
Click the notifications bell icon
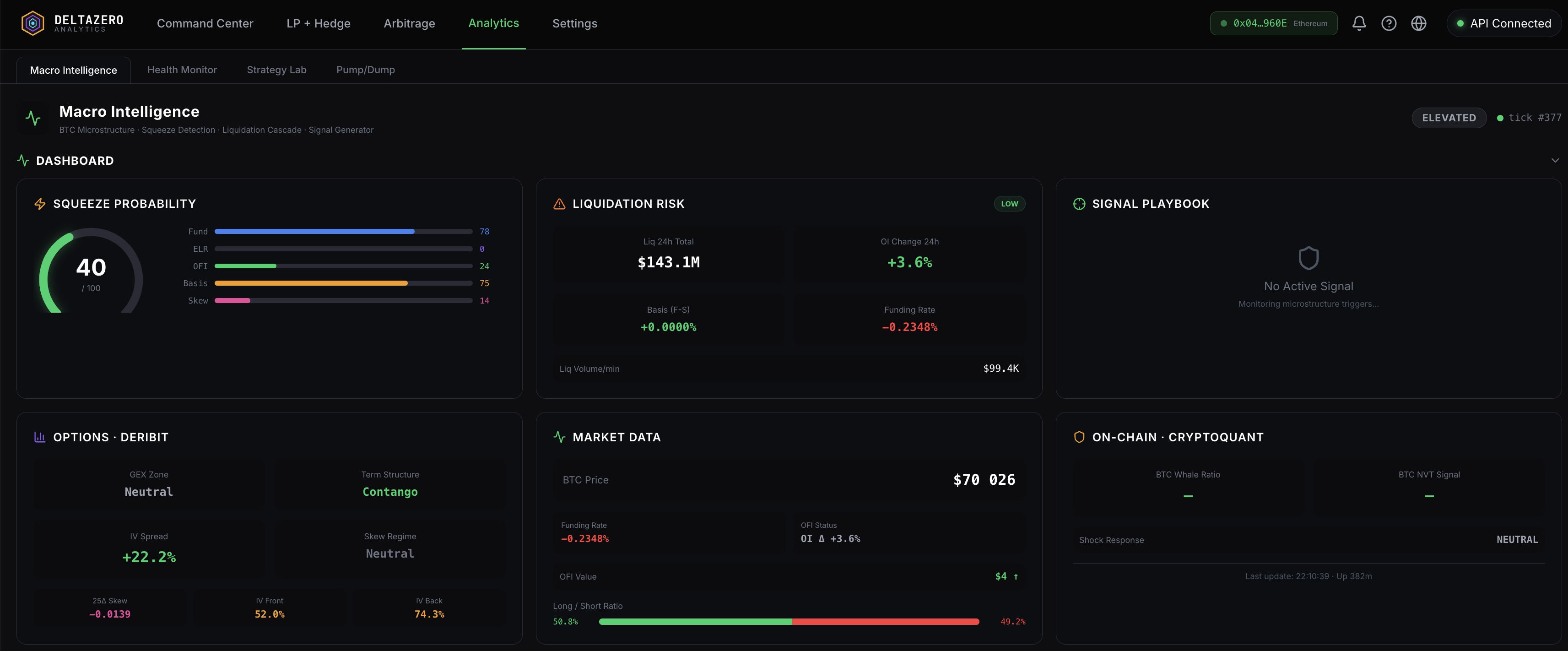pyautogui.click(x=1358, y=23)
